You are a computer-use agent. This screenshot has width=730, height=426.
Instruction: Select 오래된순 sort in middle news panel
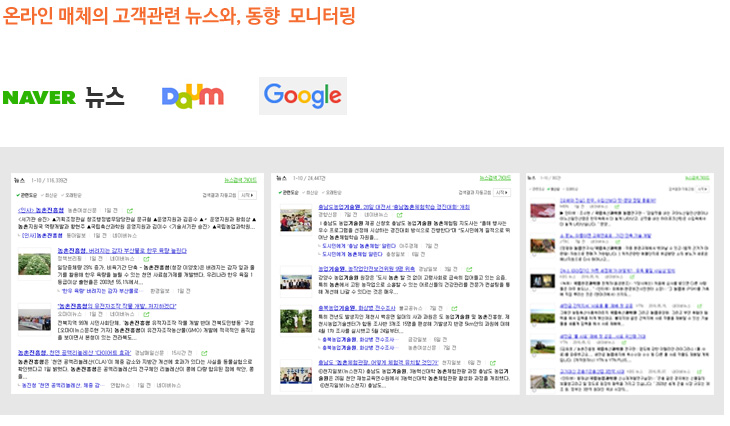click(332, 192)
